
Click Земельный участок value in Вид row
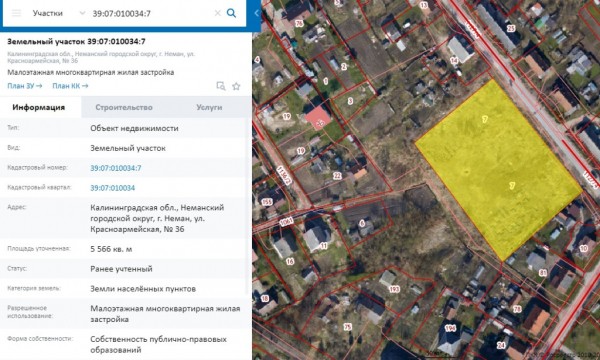point(128,148)
